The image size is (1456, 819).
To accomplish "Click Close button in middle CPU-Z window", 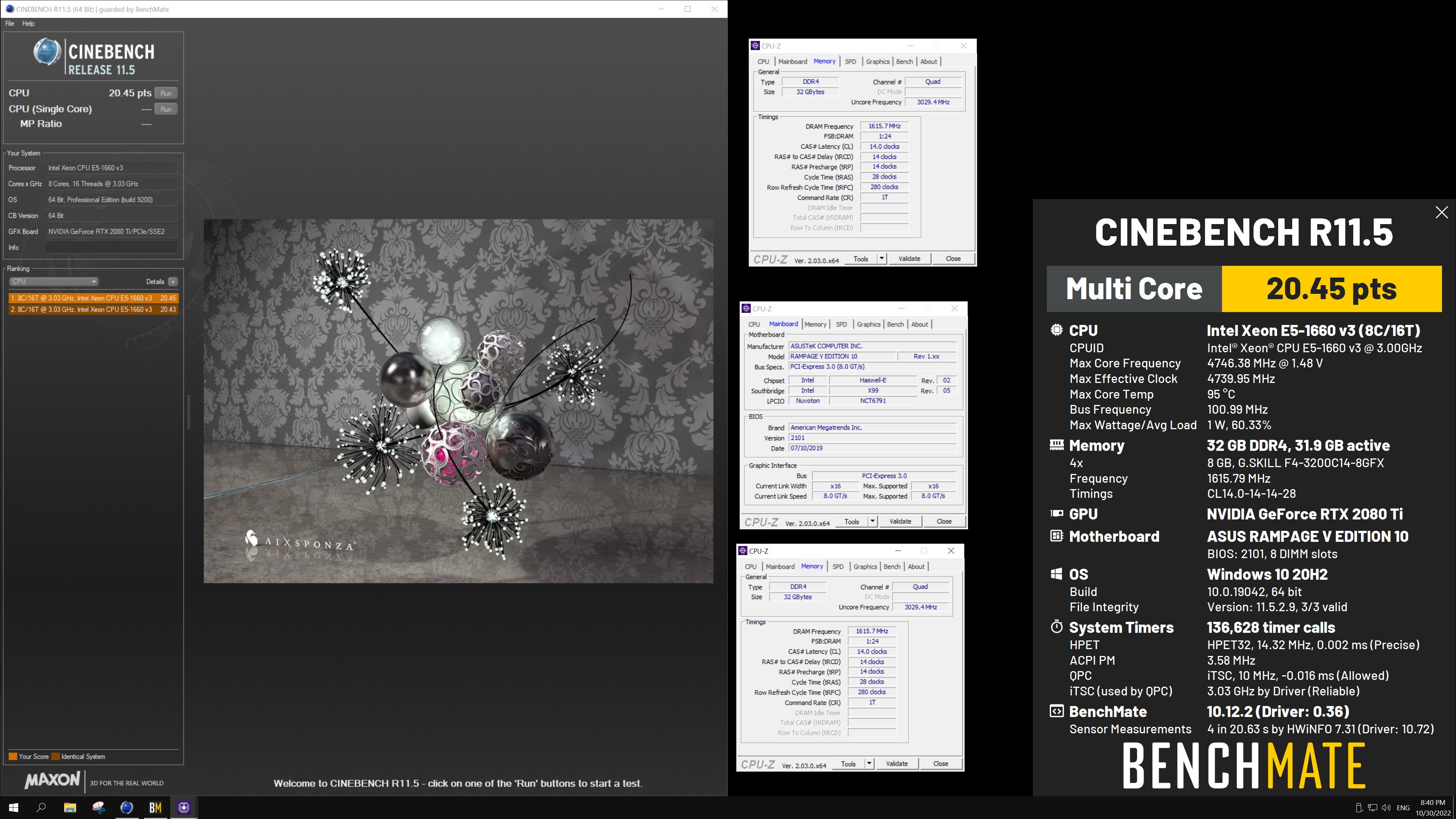I will (944, 521).
